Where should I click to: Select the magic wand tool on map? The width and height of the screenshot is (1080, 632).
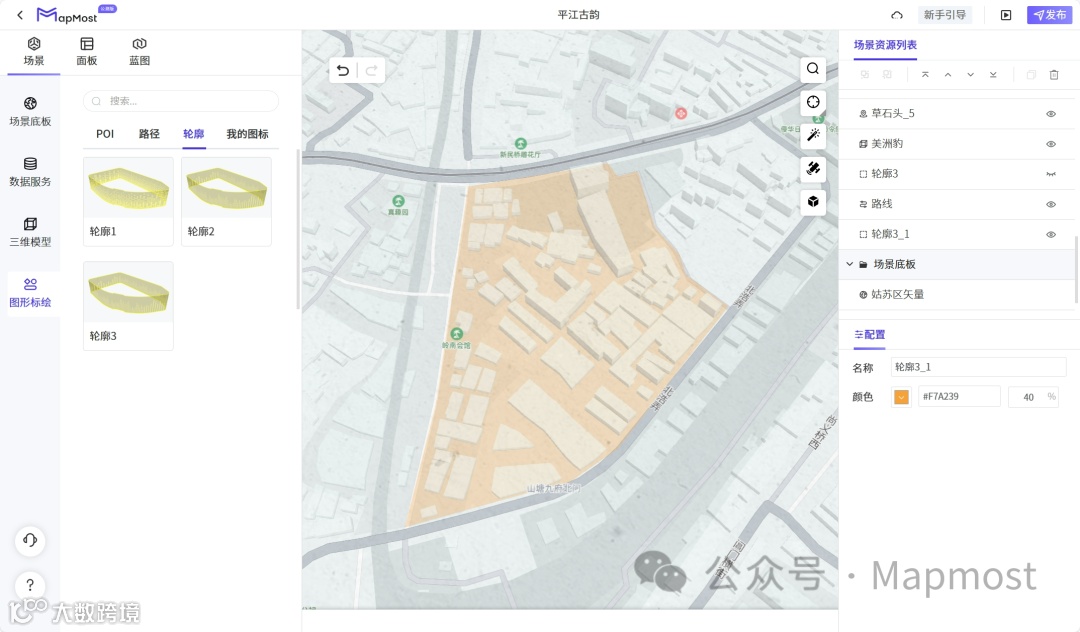tap(813, 135)
